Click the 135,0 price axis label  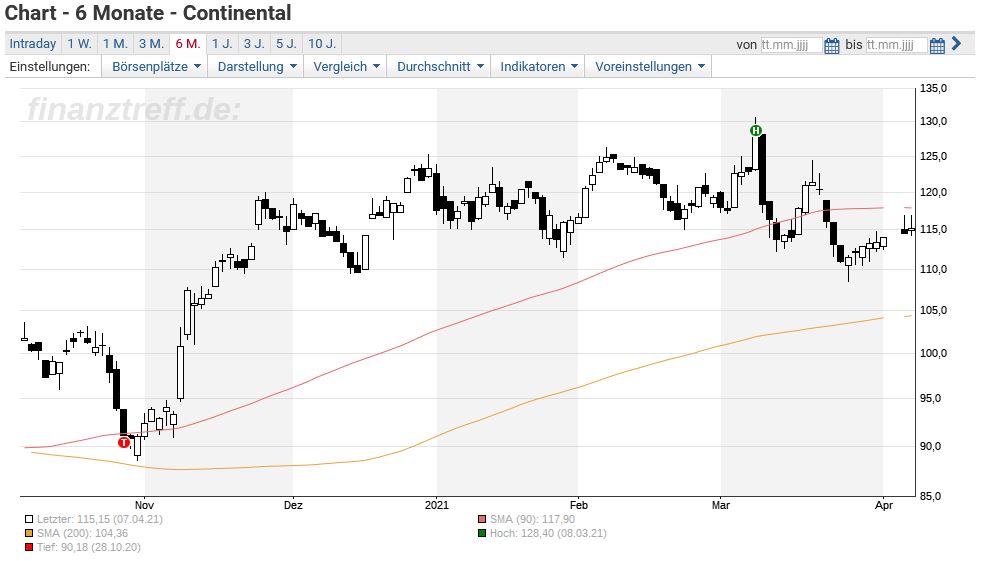click(x=933, y=88)
